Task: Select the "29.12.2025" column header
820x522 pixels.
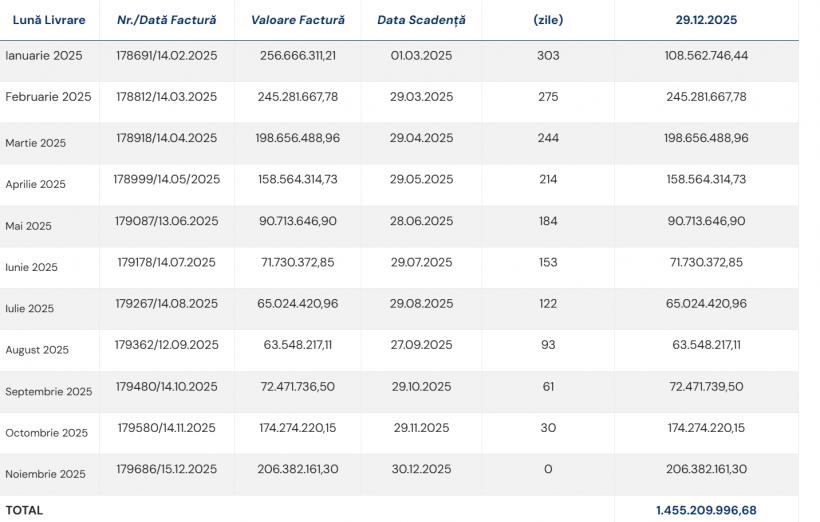Action: pyautogui.click(x=706, y=20)
